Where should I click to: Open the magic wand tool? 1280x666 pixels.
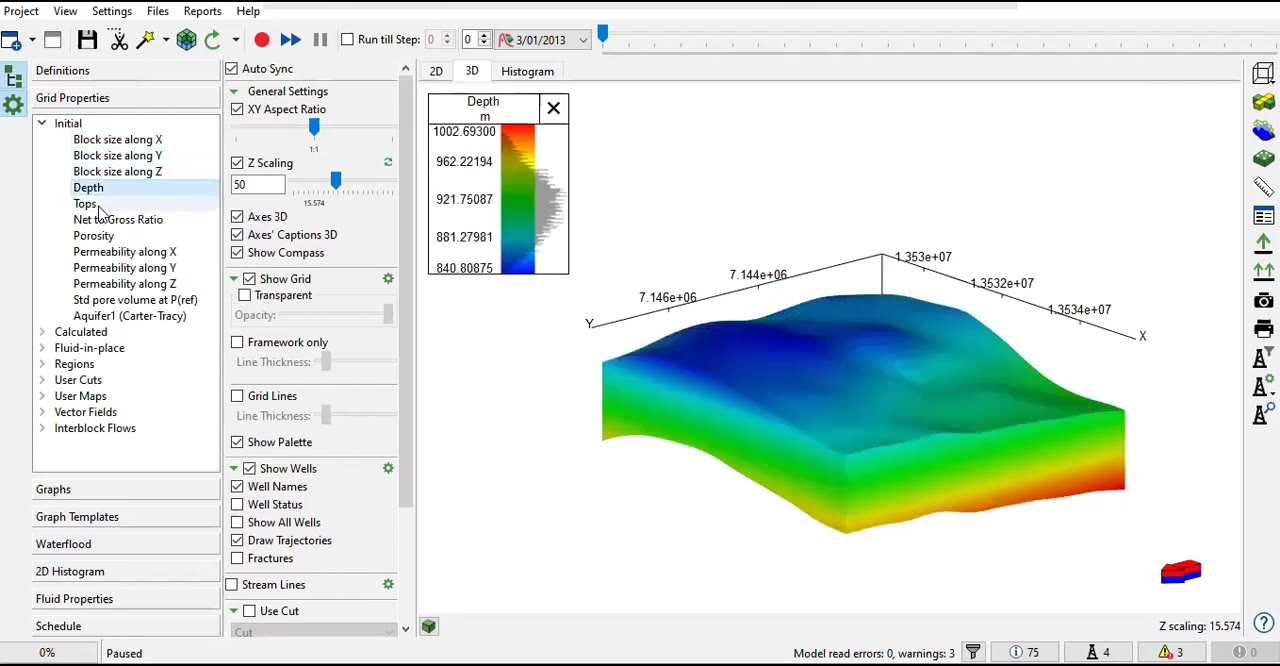146,40
